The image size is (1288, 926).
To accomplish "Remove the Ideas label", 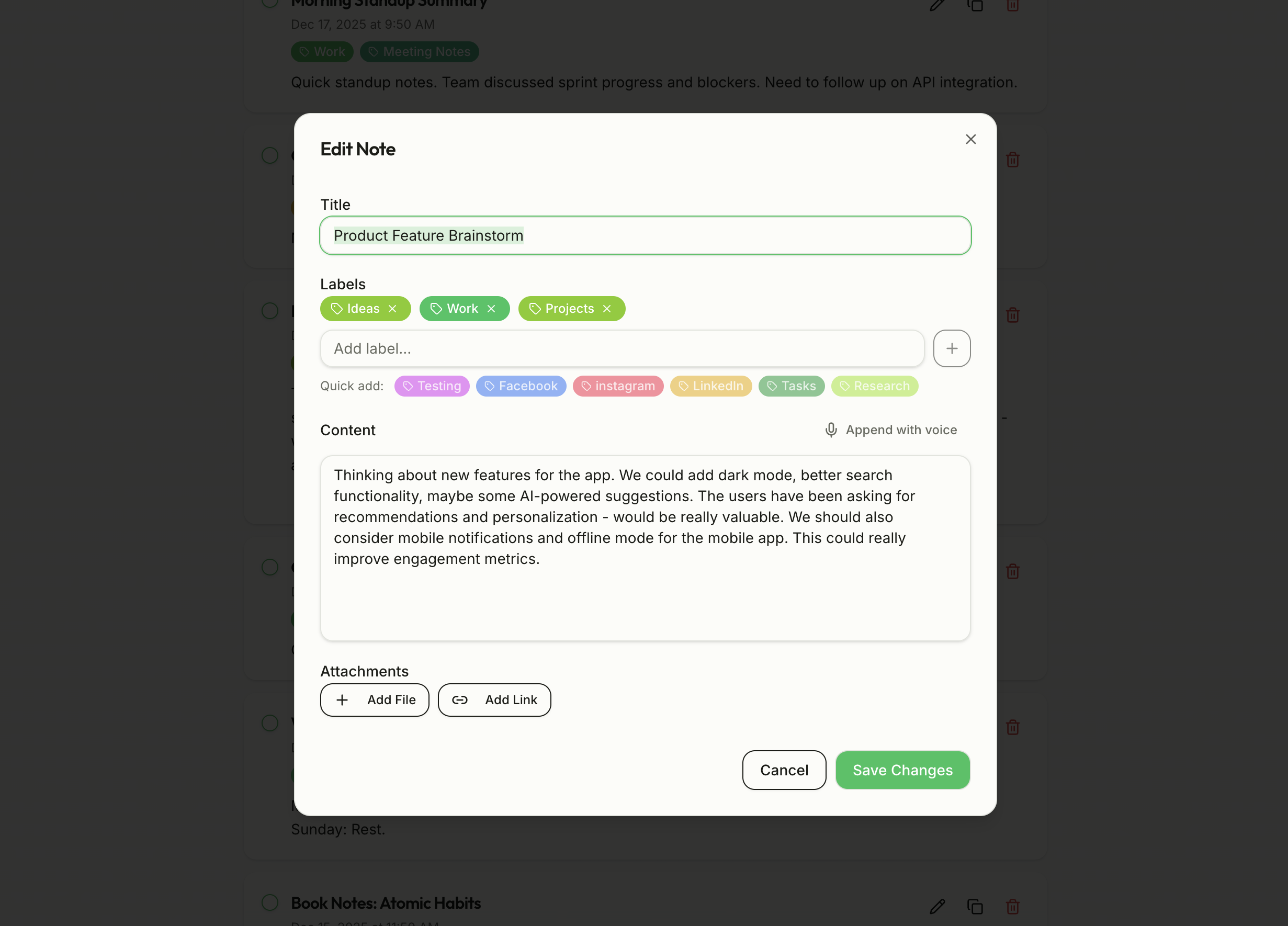I will 392,309.
